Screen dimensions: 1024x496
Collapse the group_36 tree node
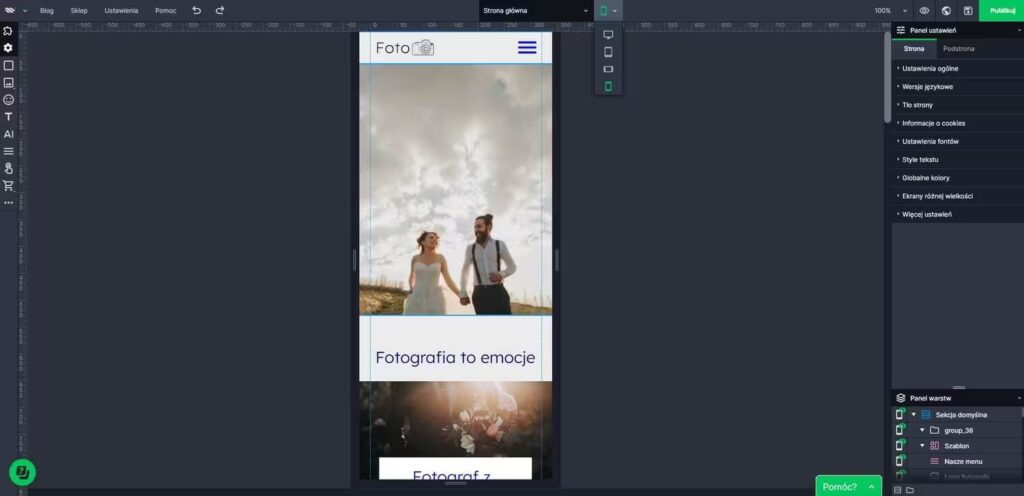[922, 430]
